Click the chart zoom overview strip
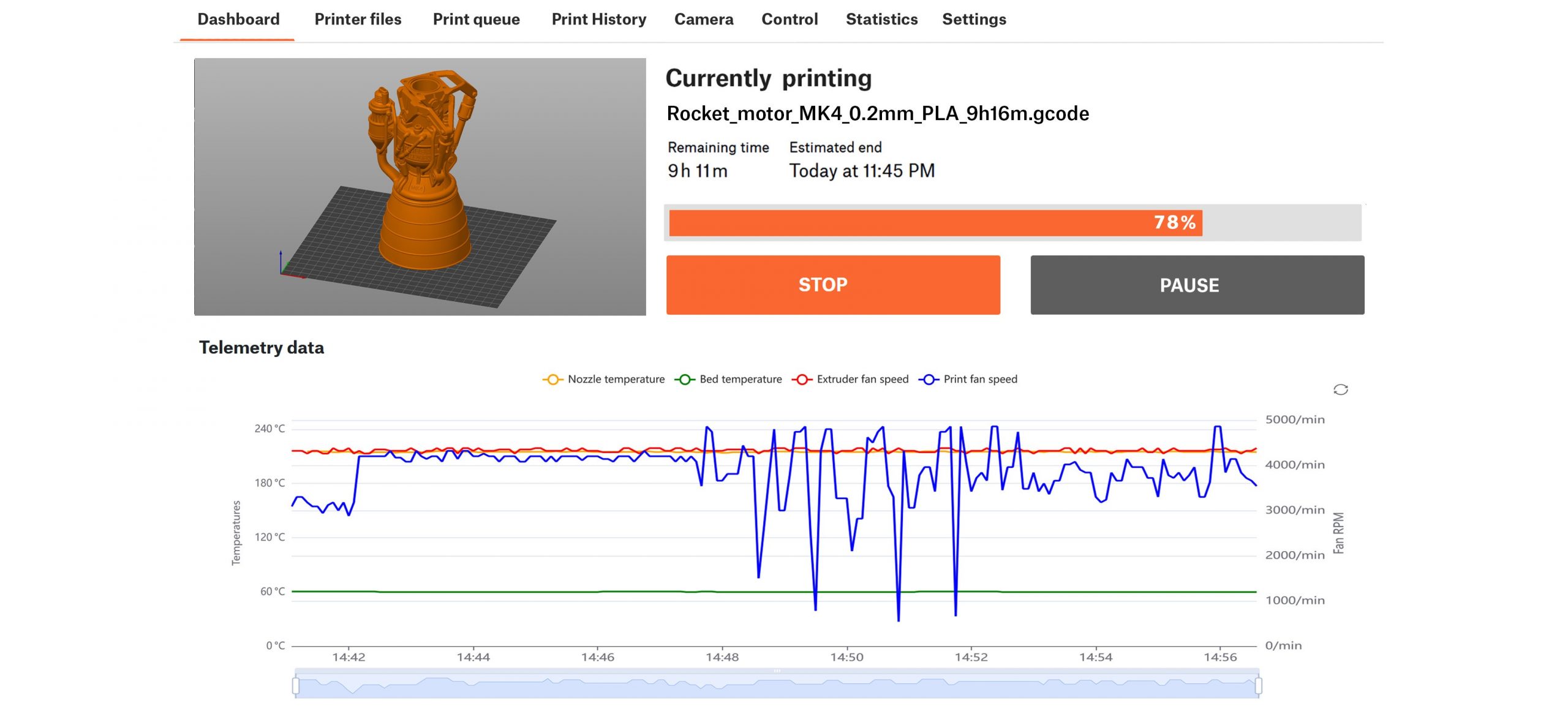Image resolution: width=1568 pixels, height=725 pixels. coord(777,686)
